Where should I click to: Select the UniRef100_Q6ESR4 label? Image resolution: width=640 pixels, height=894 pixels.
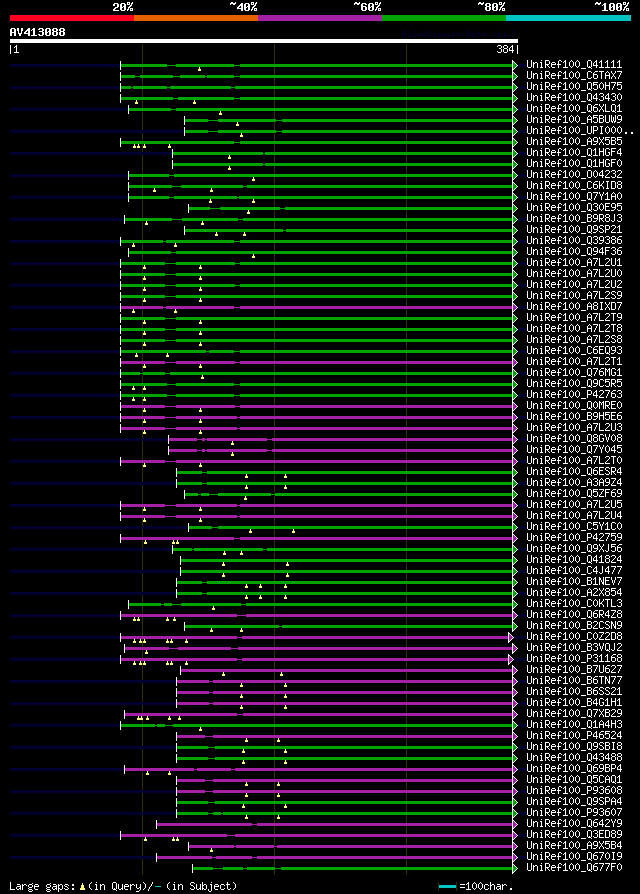point(574,472)
